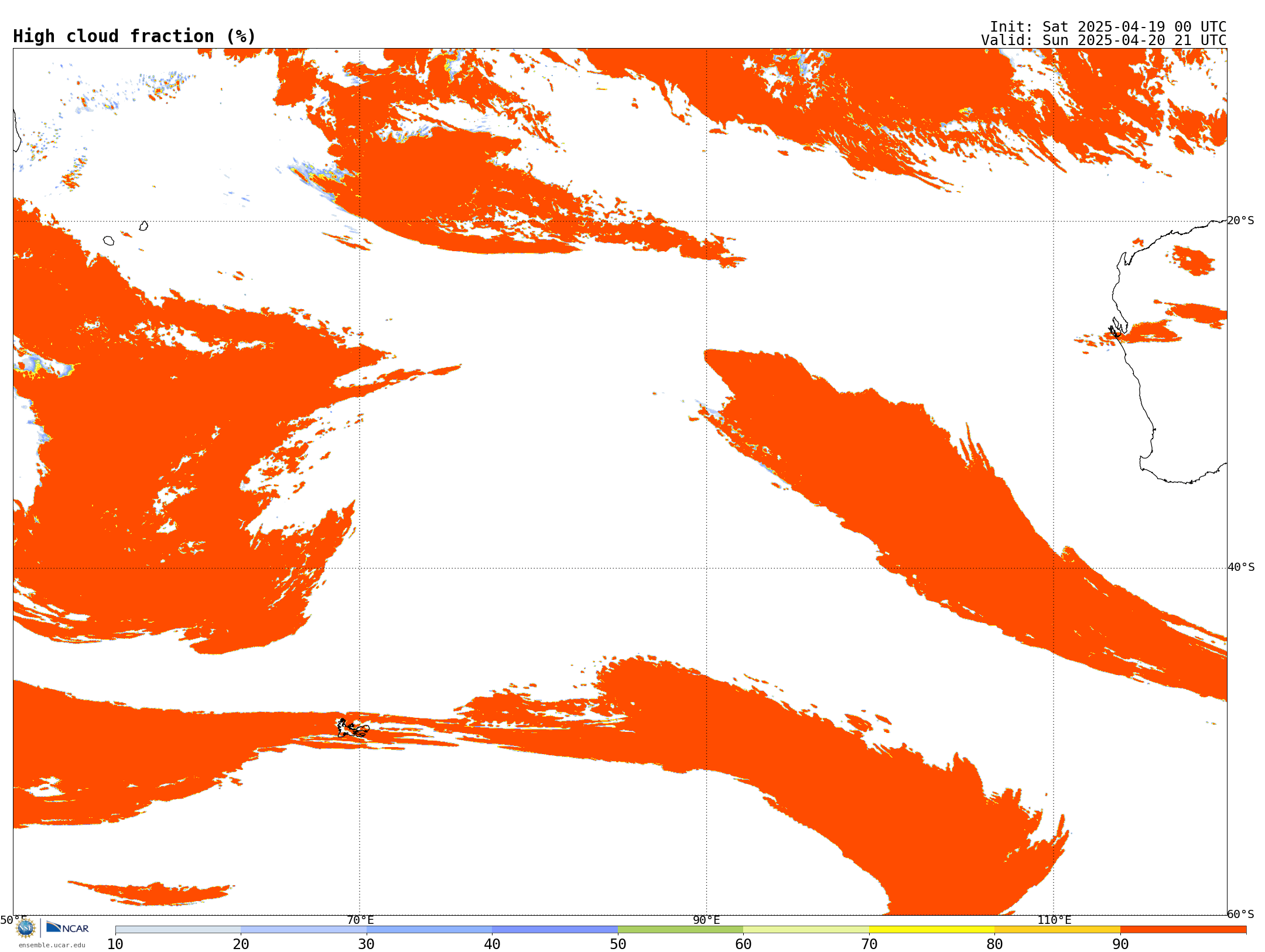Open the ensemble.ucar.edu text link
This screenshot has height=952, width=1265.
click(x=52, y=945)
